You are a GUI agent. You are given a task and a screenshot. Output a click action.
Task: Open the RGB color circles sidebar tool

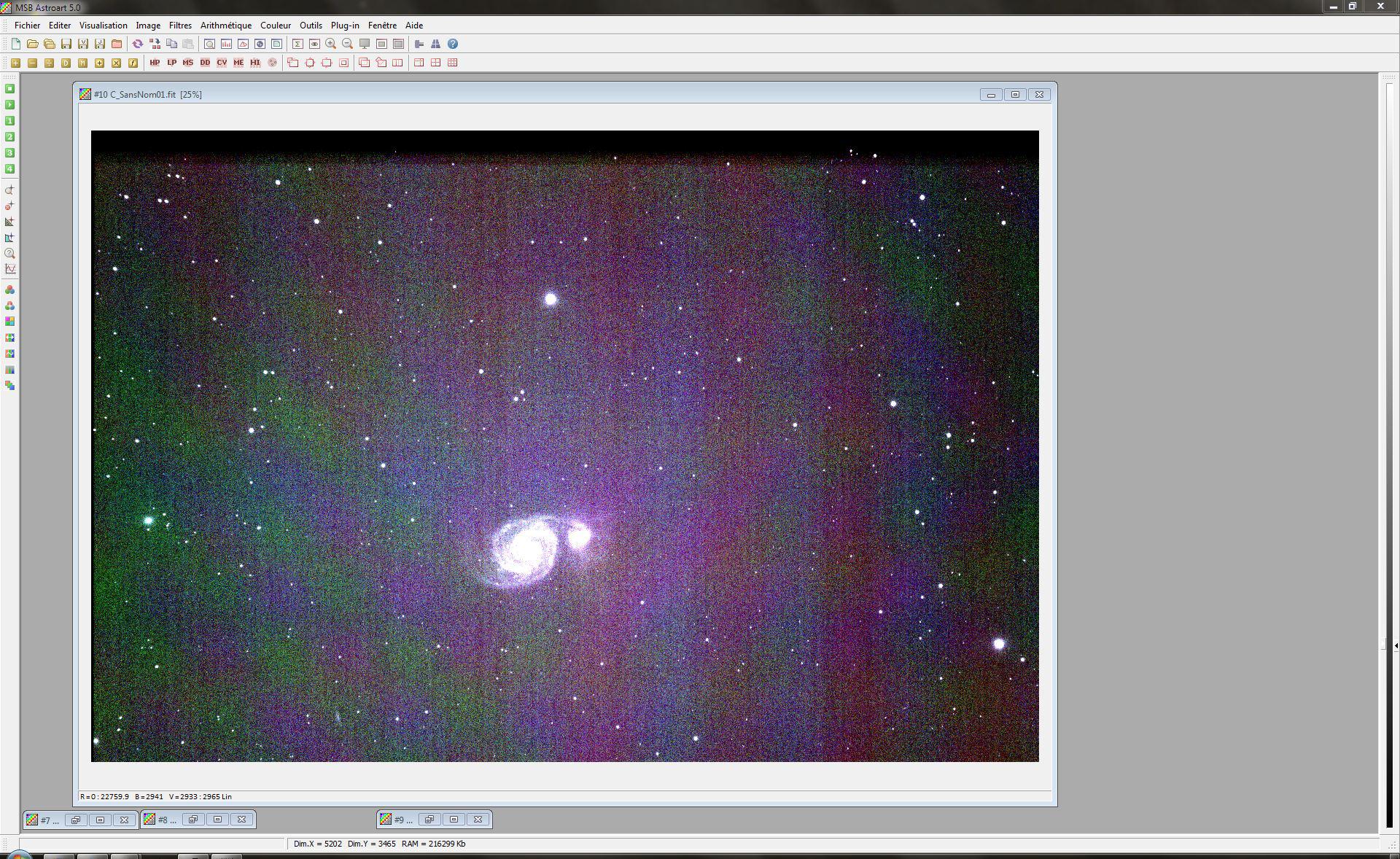[10, 289]
